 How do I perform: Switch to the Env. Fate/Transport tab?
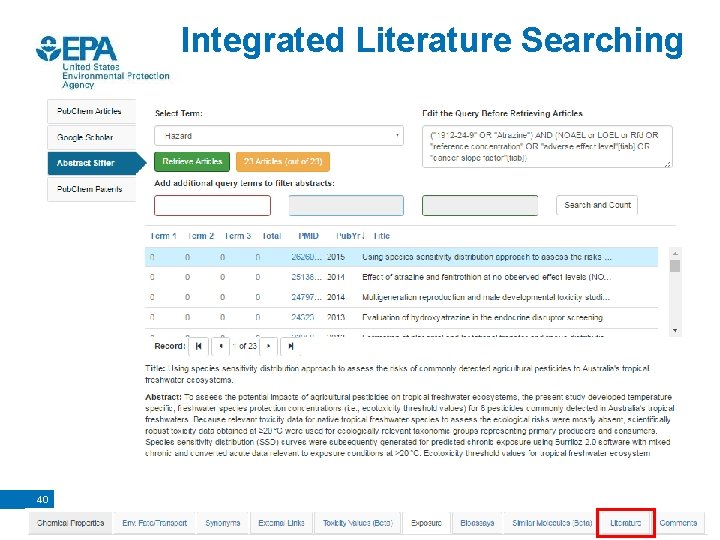click(x=154, y=523)
